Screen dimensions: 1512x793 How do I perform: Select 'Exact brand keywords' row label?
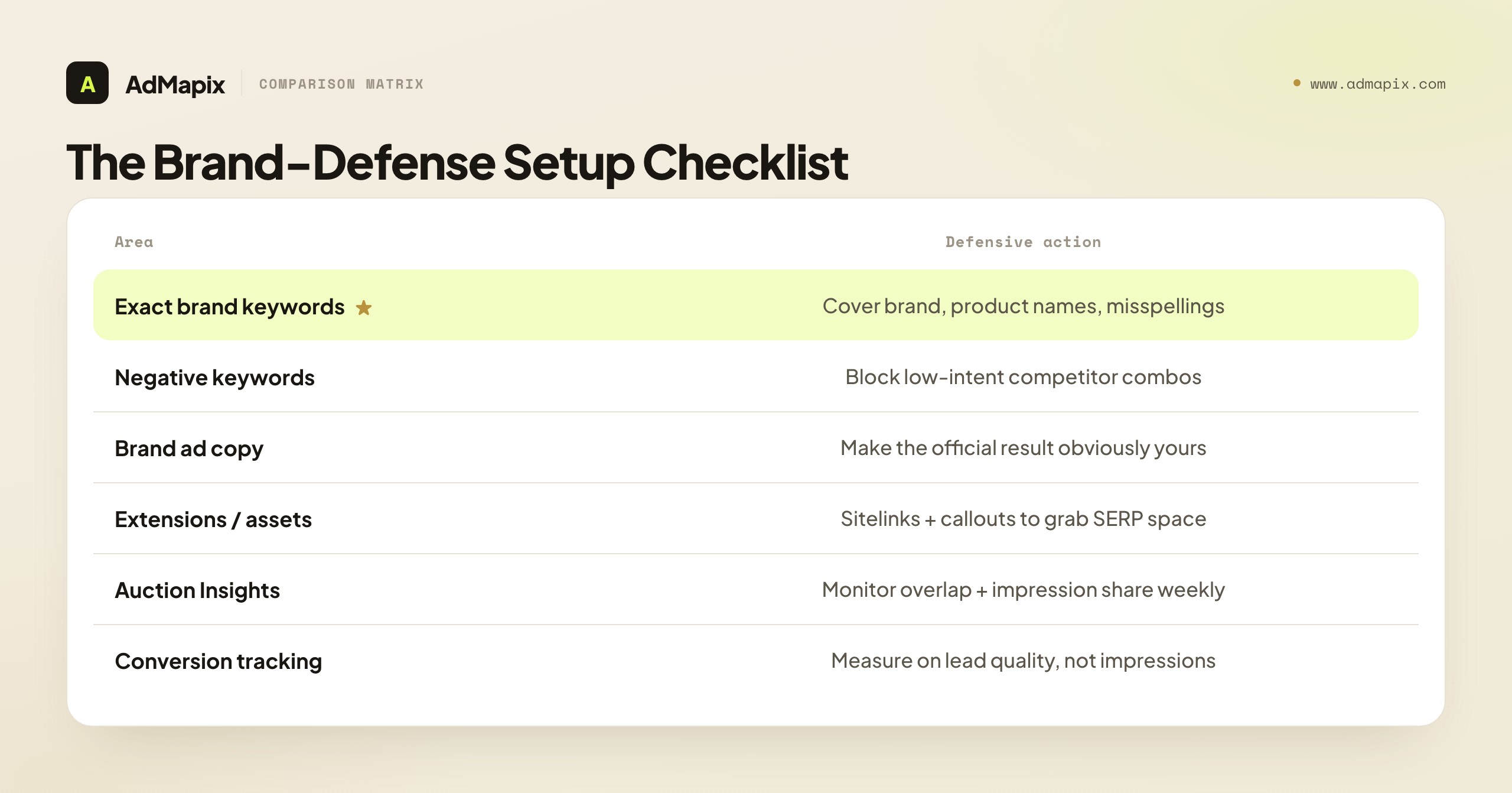(230, 307)
